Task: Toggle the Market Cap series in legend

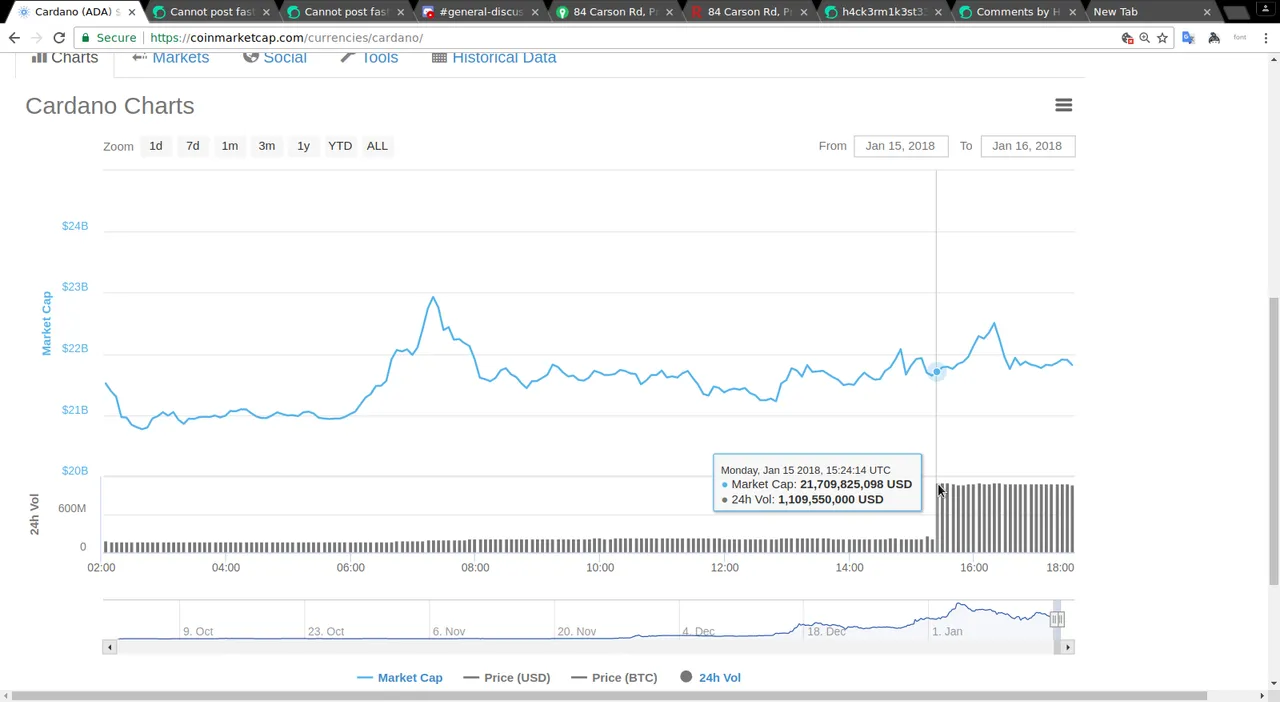Action: tap(400, 678)
